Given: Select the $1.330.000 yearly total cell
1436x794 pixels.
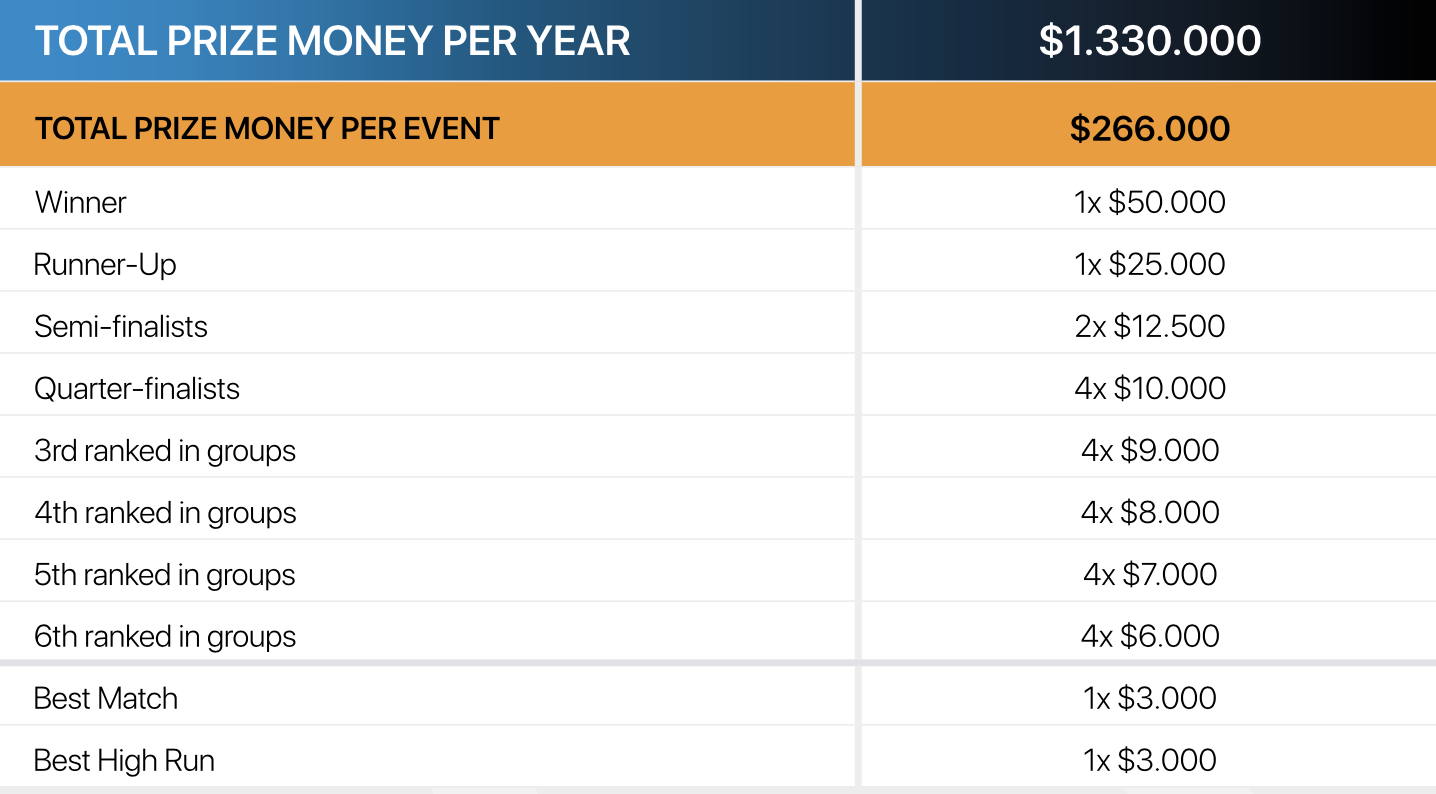Looking at the screenshot, I should (x=1149, y=41).
